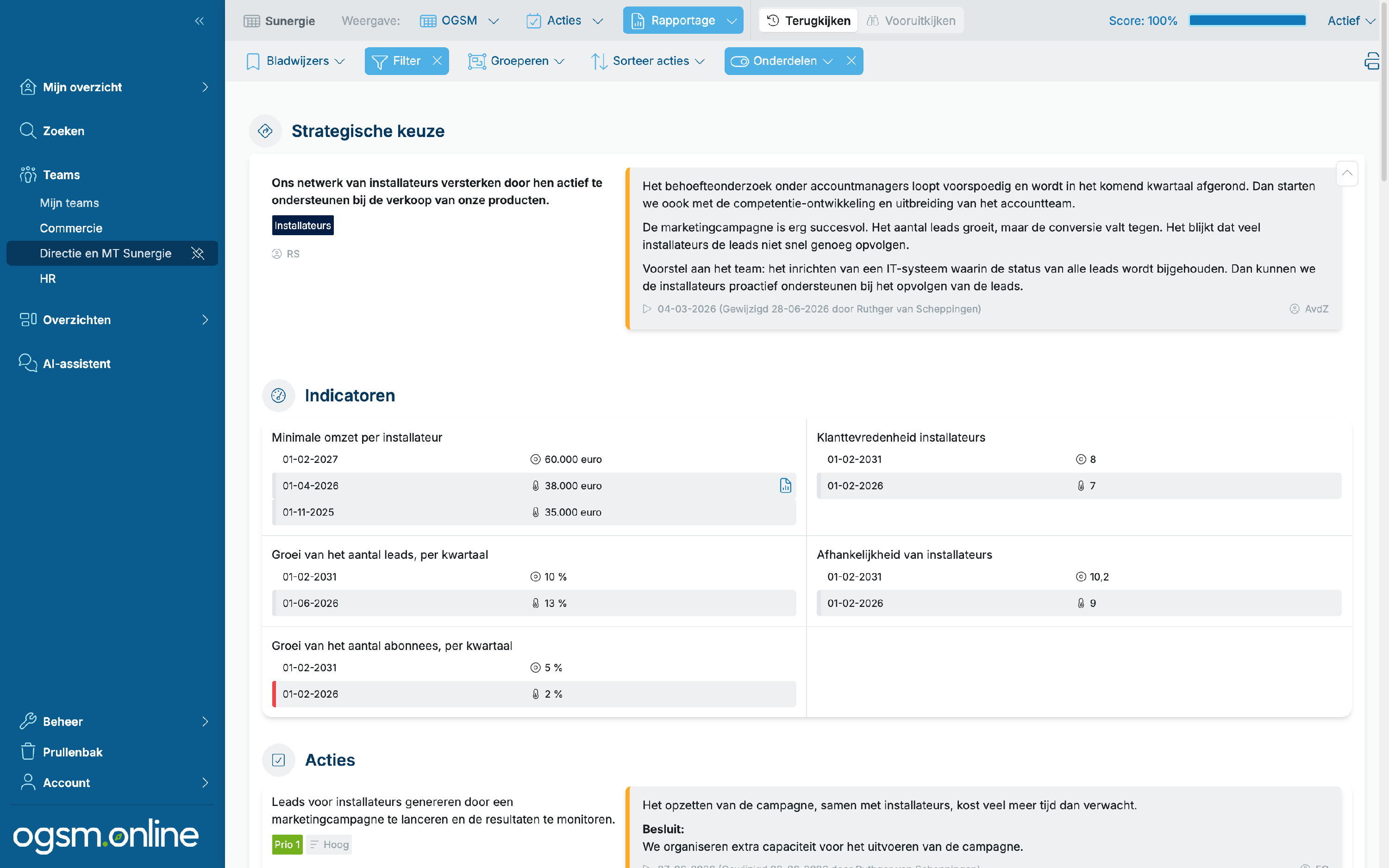Click the Teams people icon
1389x868 pixels.
coord(28,175)
